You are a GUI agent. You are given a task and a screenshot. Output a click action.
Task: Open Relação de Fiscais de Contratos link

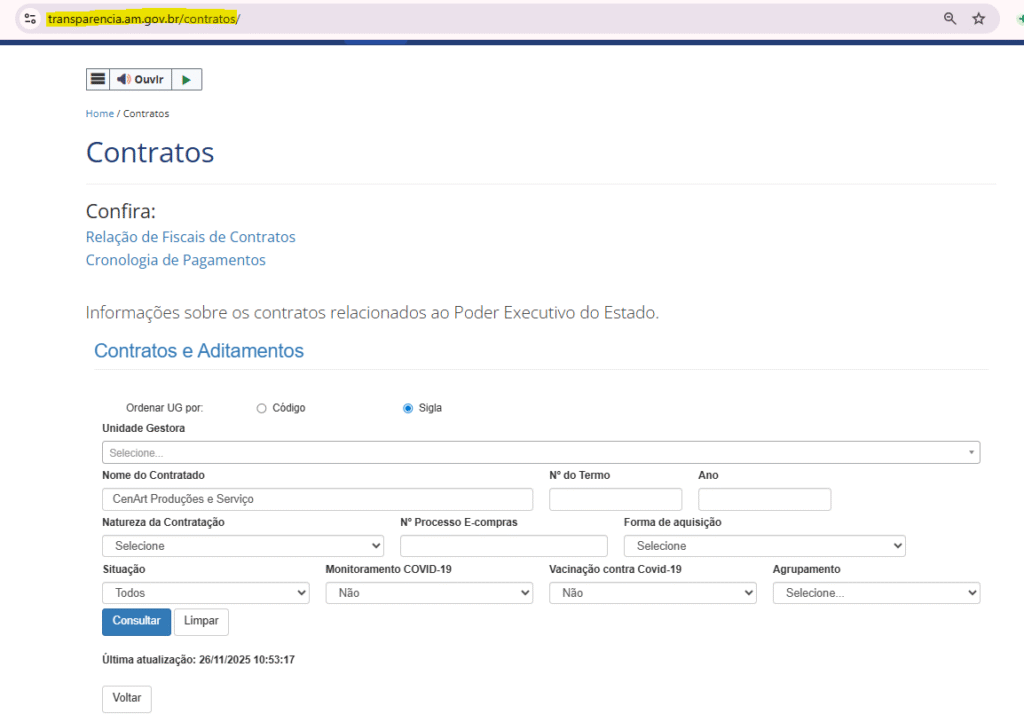pos(190,237)
